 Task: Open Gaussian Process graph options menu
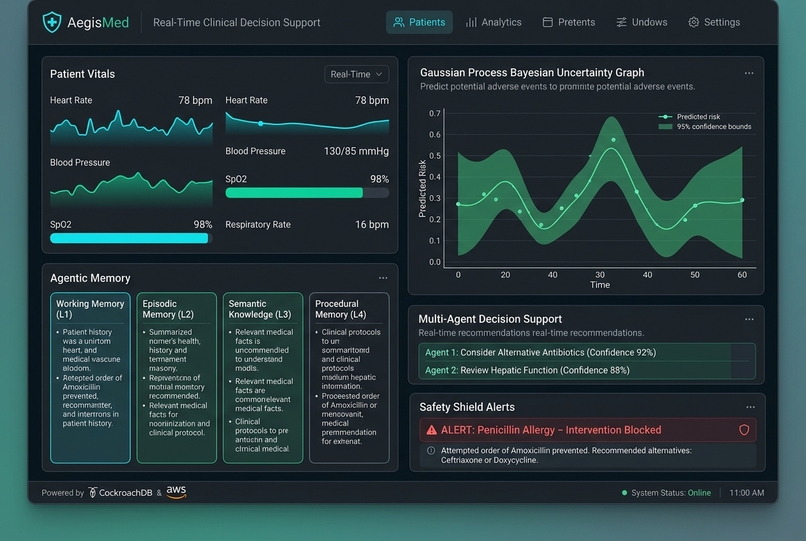(x=749, y=73)
